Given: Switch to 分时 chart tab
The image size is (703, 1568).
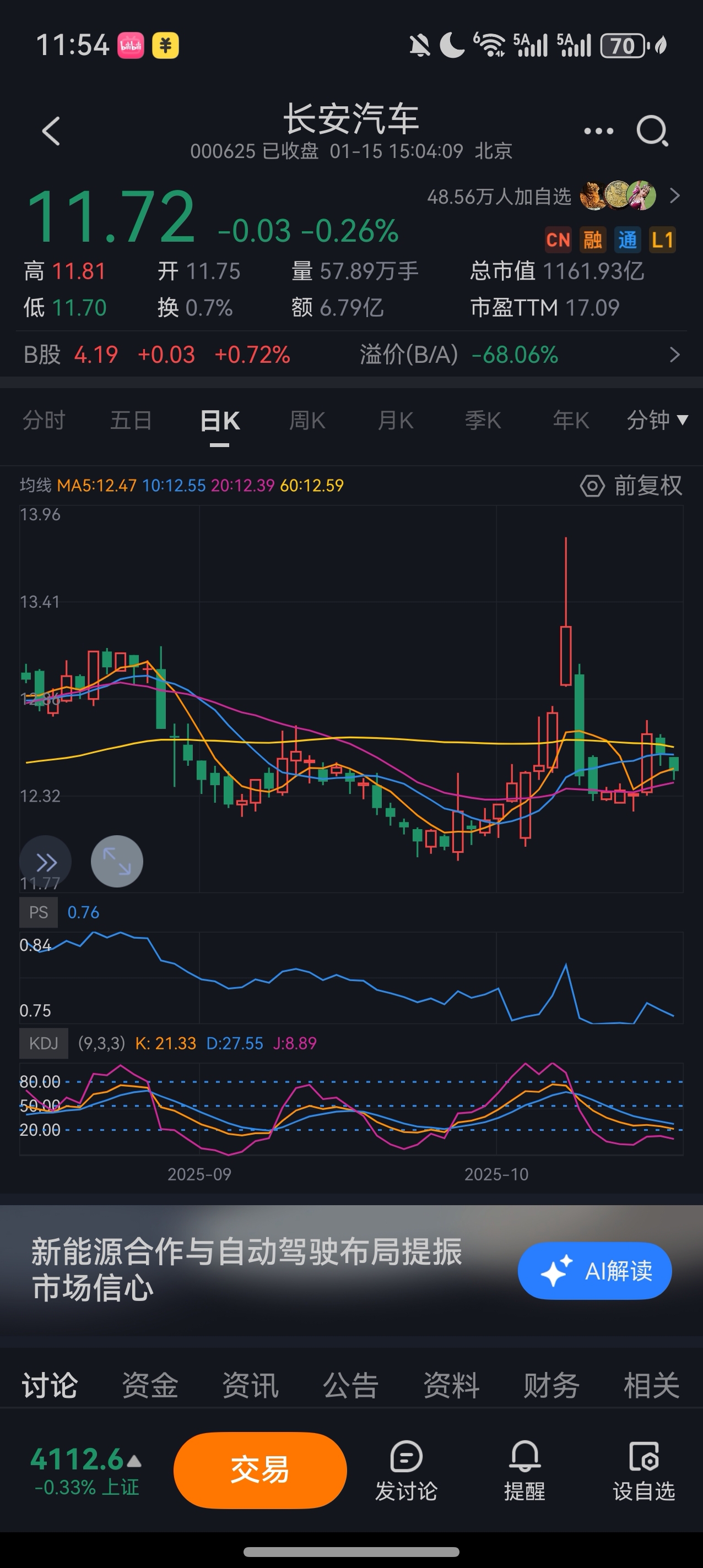Looking at the screenshot, I should 44,421.
